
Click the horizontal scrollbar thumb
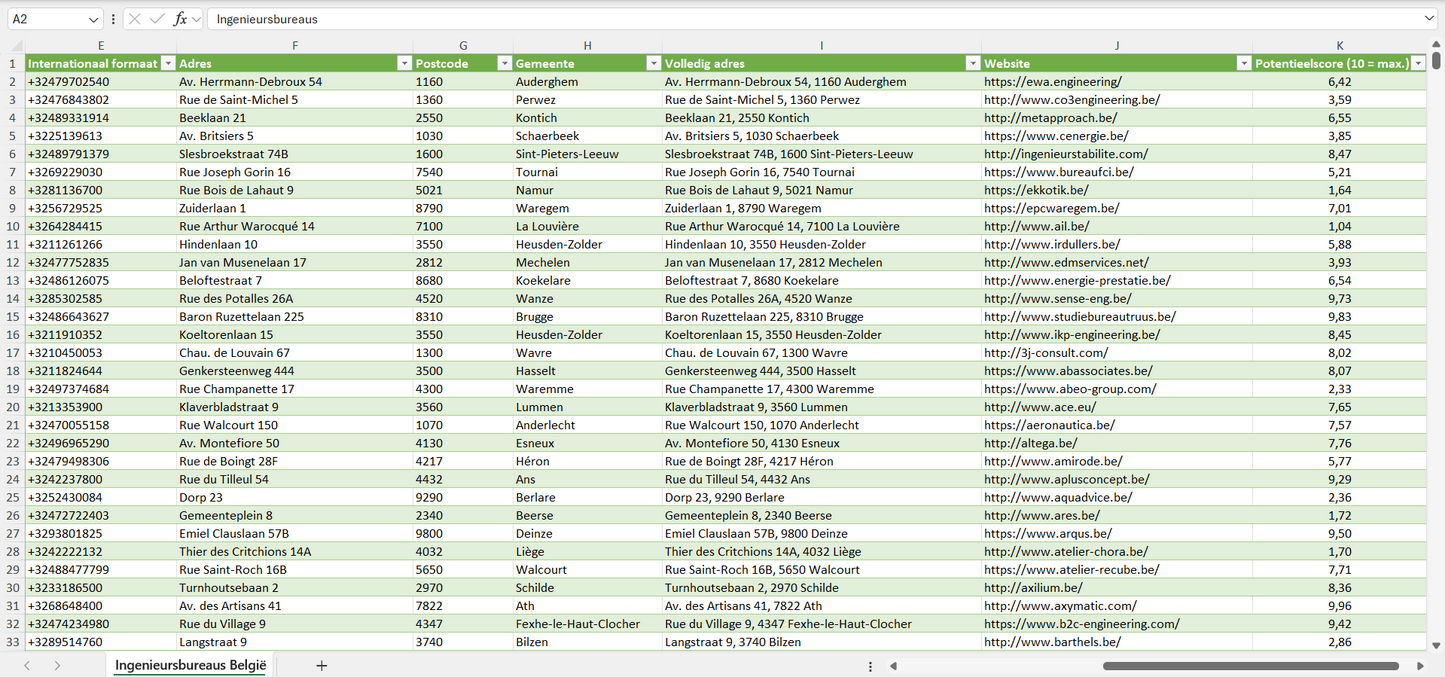pos(1250,666)
